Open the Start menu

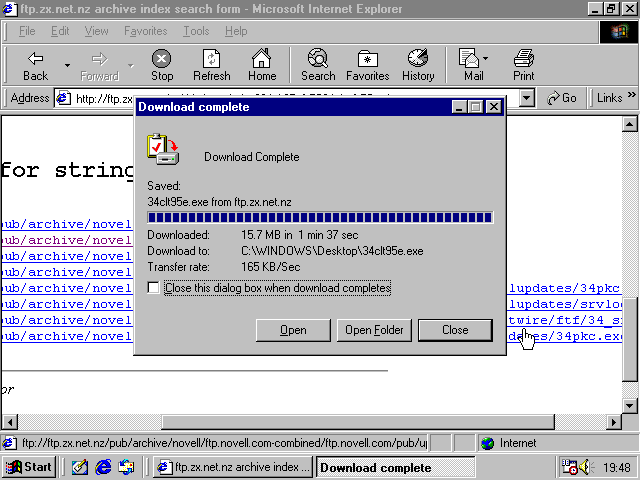tap(29, 467)
